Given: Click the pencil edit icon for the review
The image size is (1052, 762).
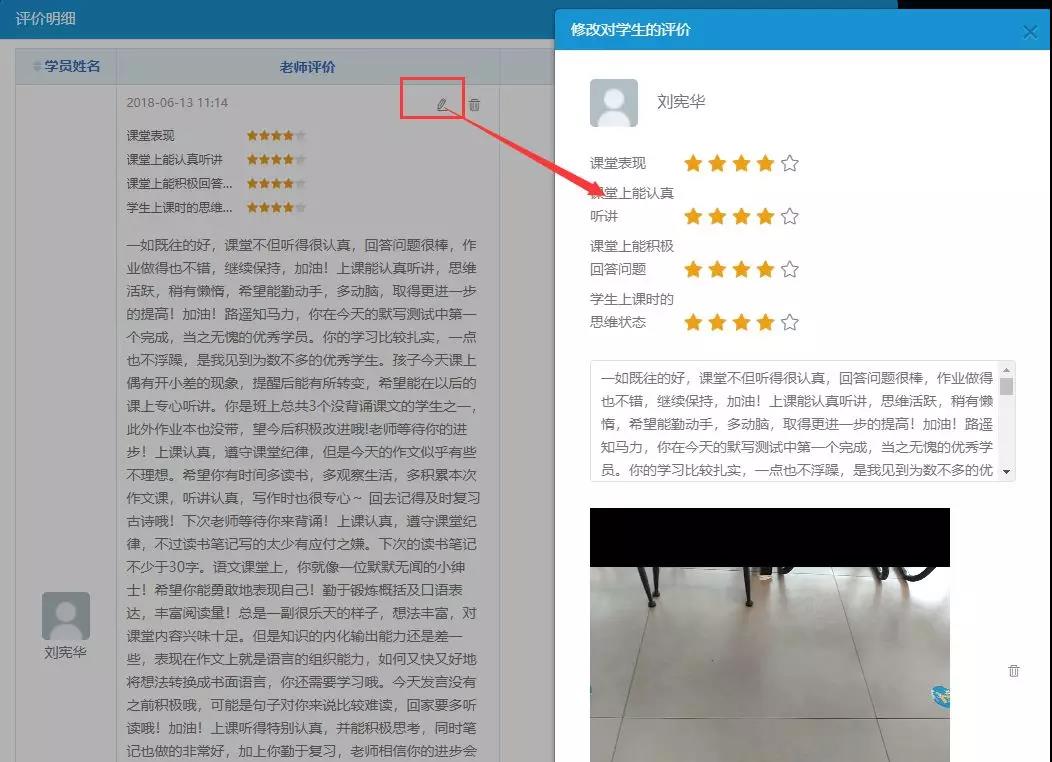Looking at the screenshot, I should coord(442,104).
